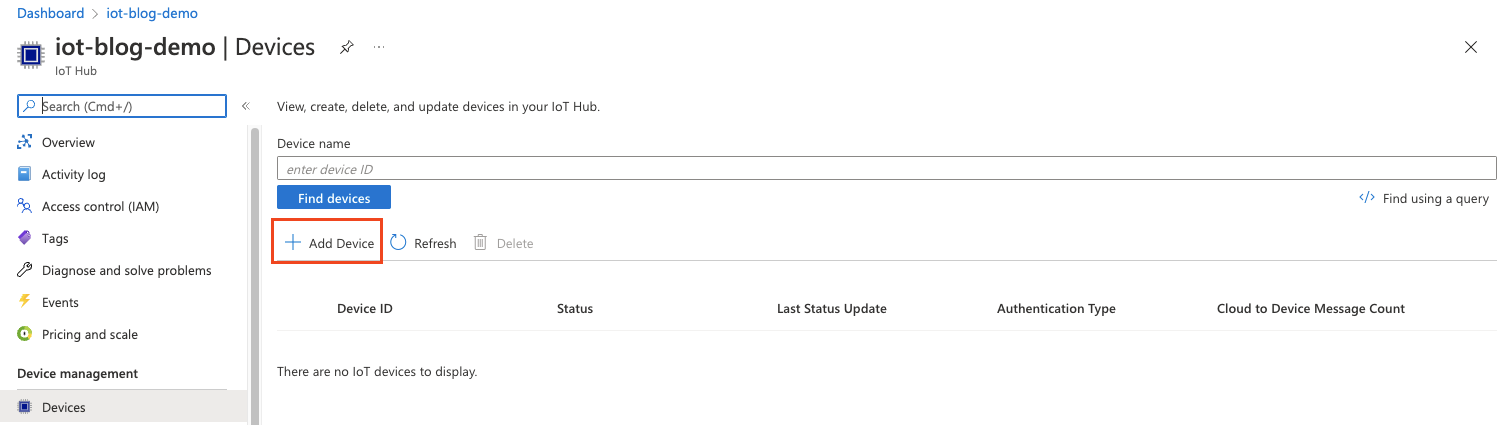Collapse the sidebar with the double chevron

click(x=245, y=106)
